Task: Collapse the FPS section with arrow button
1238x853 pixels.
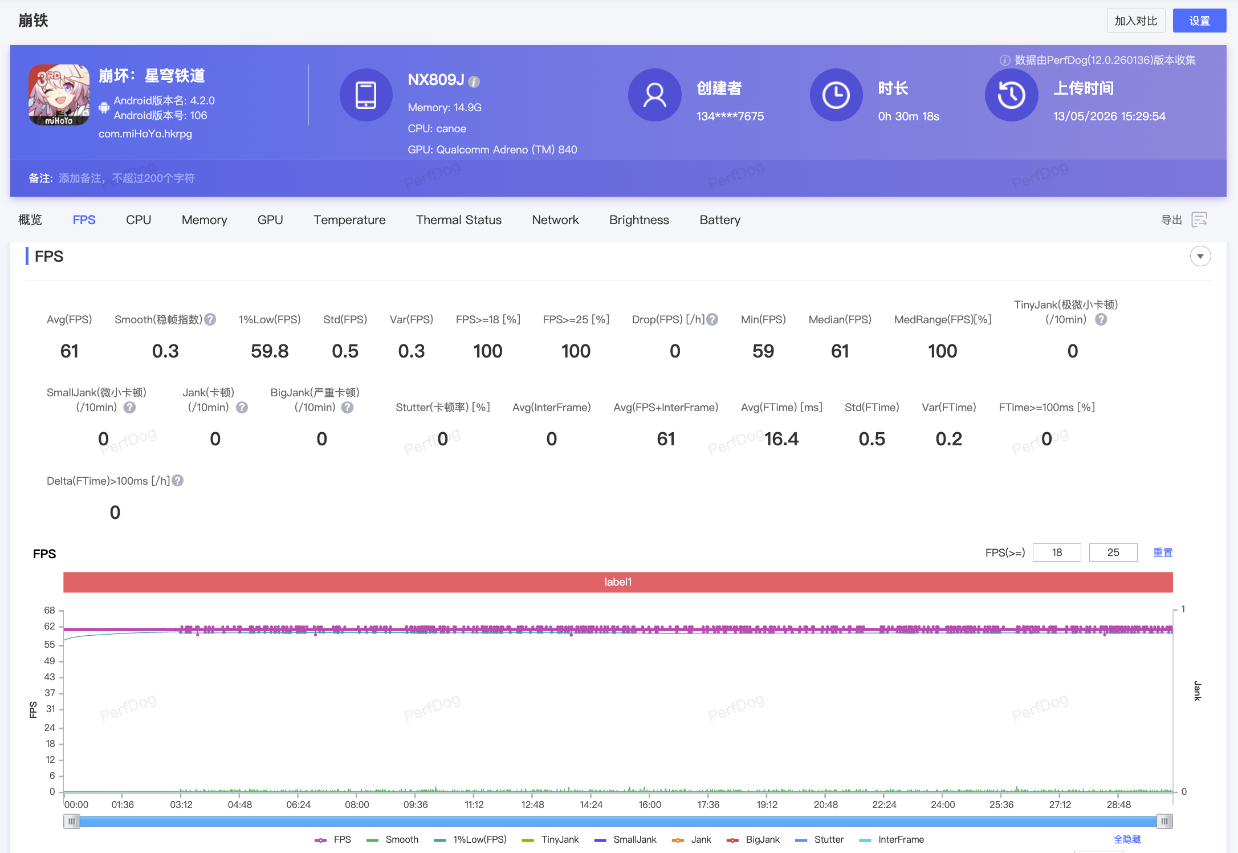Action: pos(1200,257)
